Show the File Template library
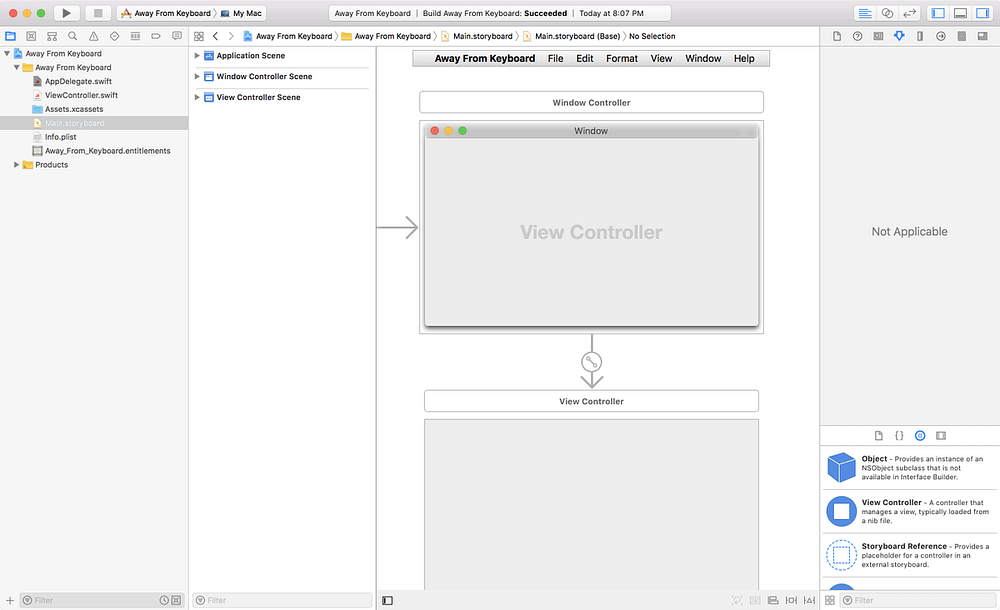The image size is (1000, 610). [x=879, y=436]
